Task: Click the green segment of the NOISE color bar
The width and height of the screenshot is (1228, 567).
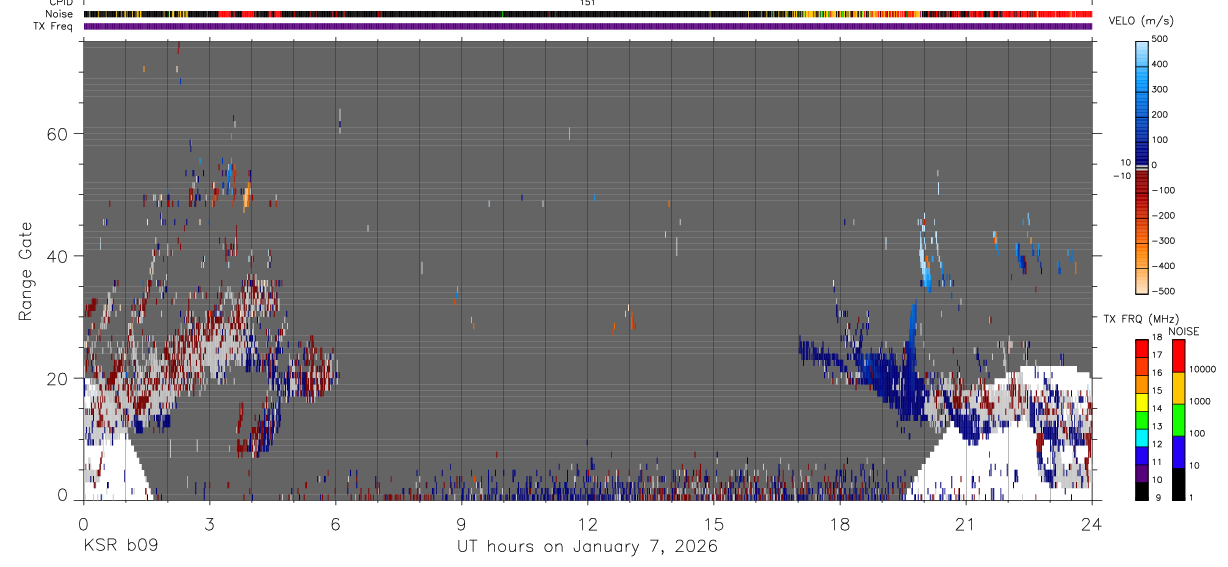Action: [1179, 419]
